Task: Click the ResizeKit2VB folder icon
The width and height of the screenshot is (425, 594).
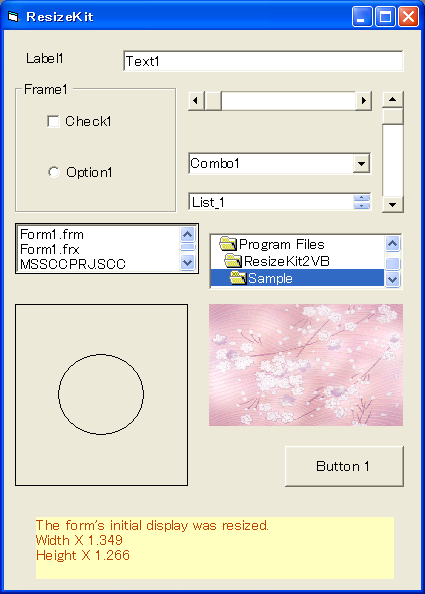Action: point(233,261)
